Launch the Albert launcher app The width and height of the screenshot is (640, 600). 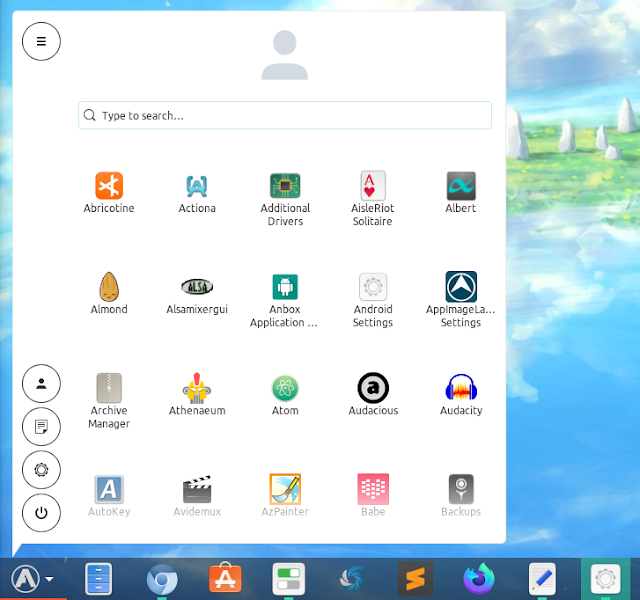pos(461,193)
